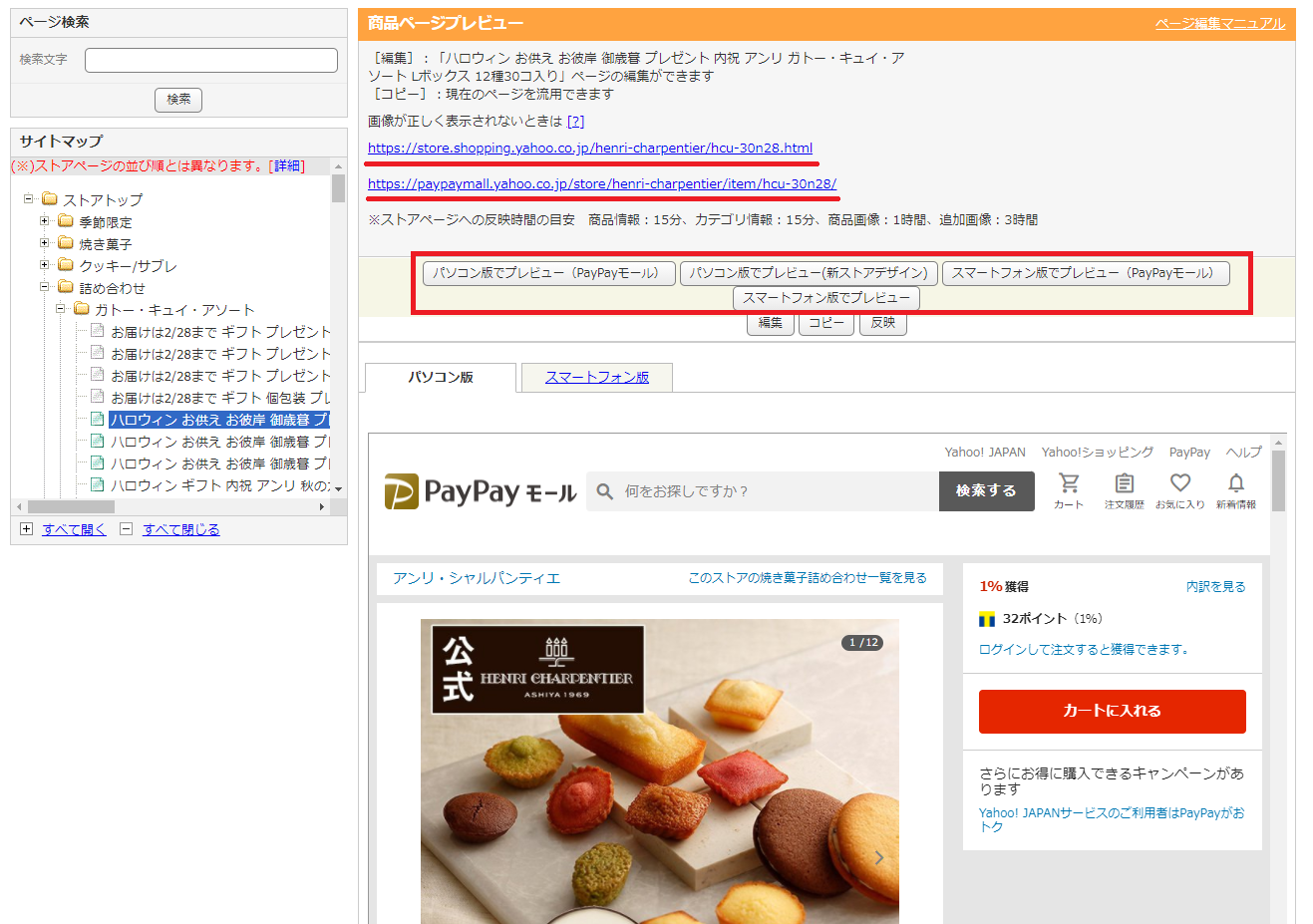Click ログインして注文すると獲得できます link

coord(1084,649)
